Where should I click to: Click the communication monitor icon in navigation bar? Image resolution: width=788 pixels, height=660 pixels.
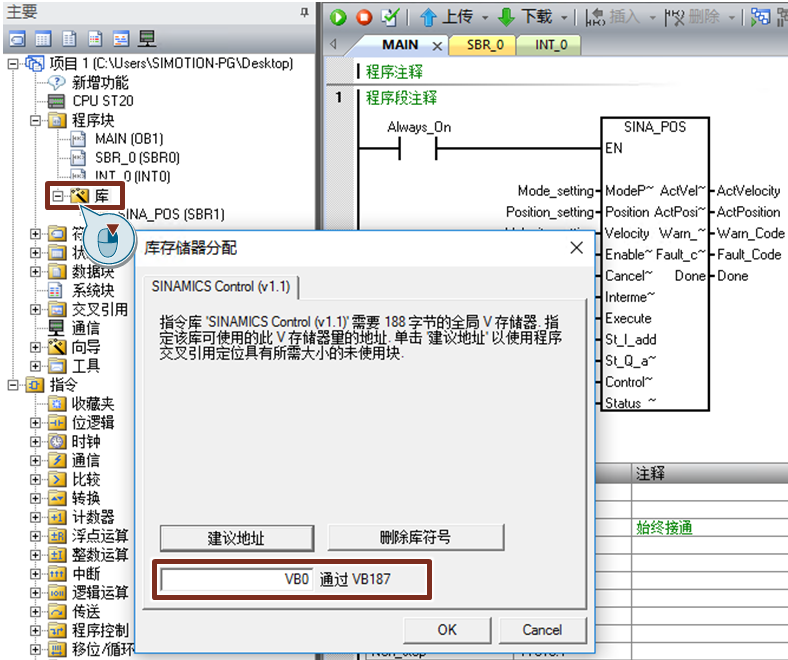[147, 39]
